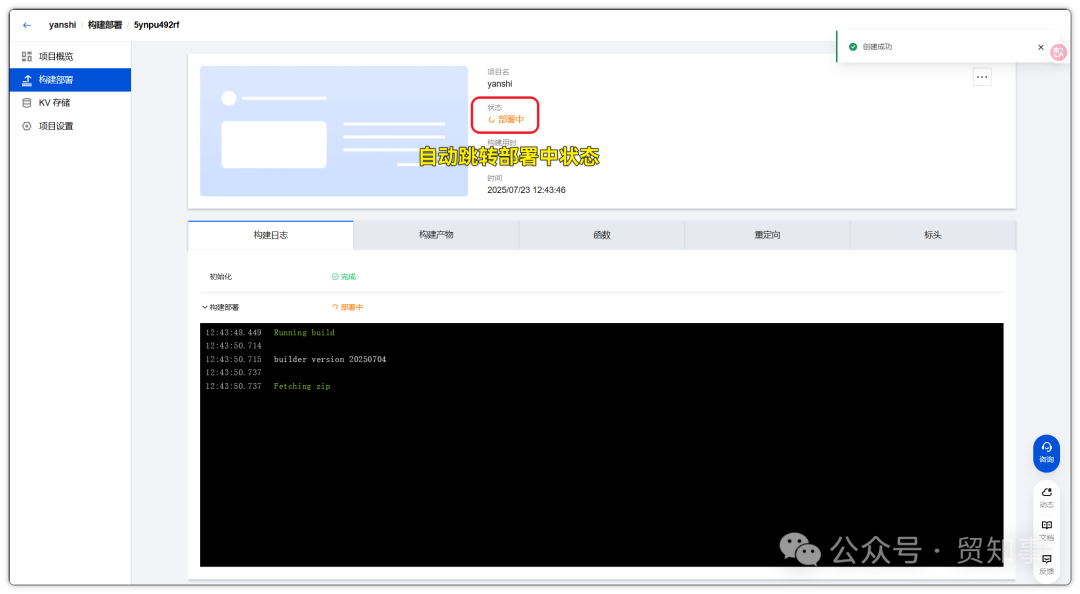Click the orange 部署中 log status
The image size is (1080, 594).
(x=352, y=307)
